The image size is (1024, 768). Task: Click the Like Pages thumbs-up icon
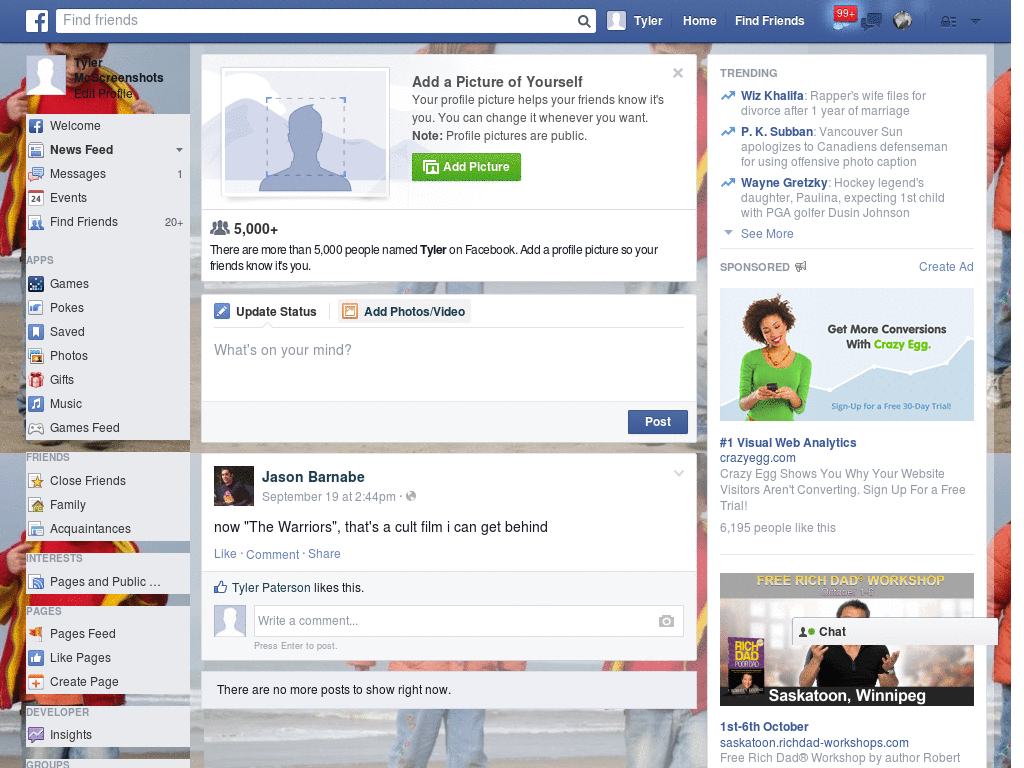(36, 658)
